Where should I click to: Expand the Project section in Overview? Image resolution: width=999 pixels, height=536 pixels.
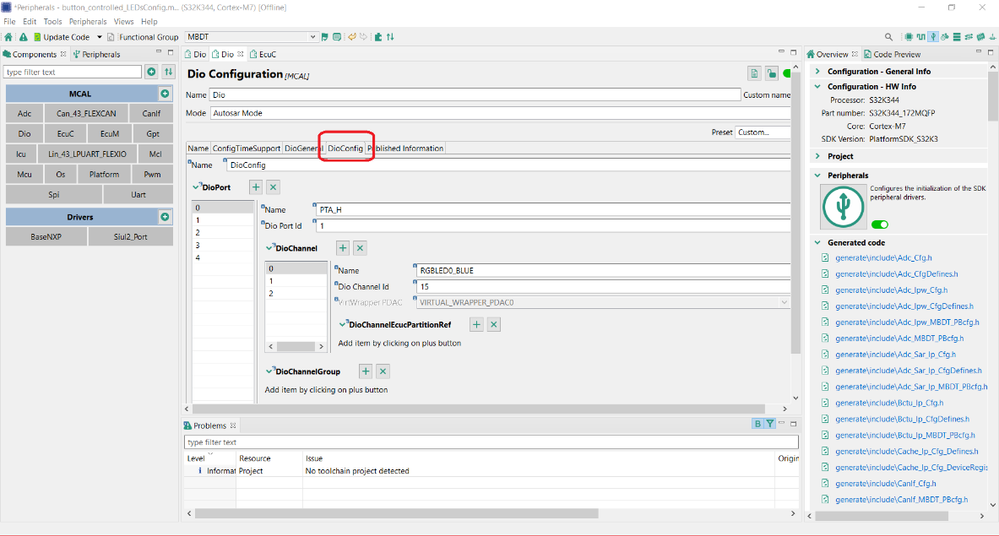click(818, 156)
